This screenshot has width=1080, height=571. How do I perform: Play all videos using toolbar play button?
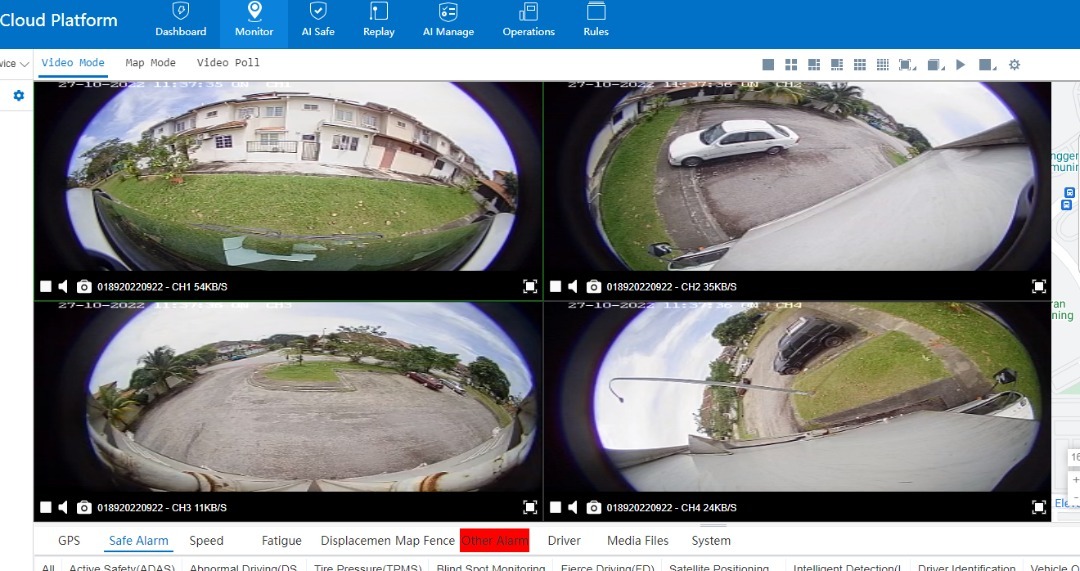point(960,65)
